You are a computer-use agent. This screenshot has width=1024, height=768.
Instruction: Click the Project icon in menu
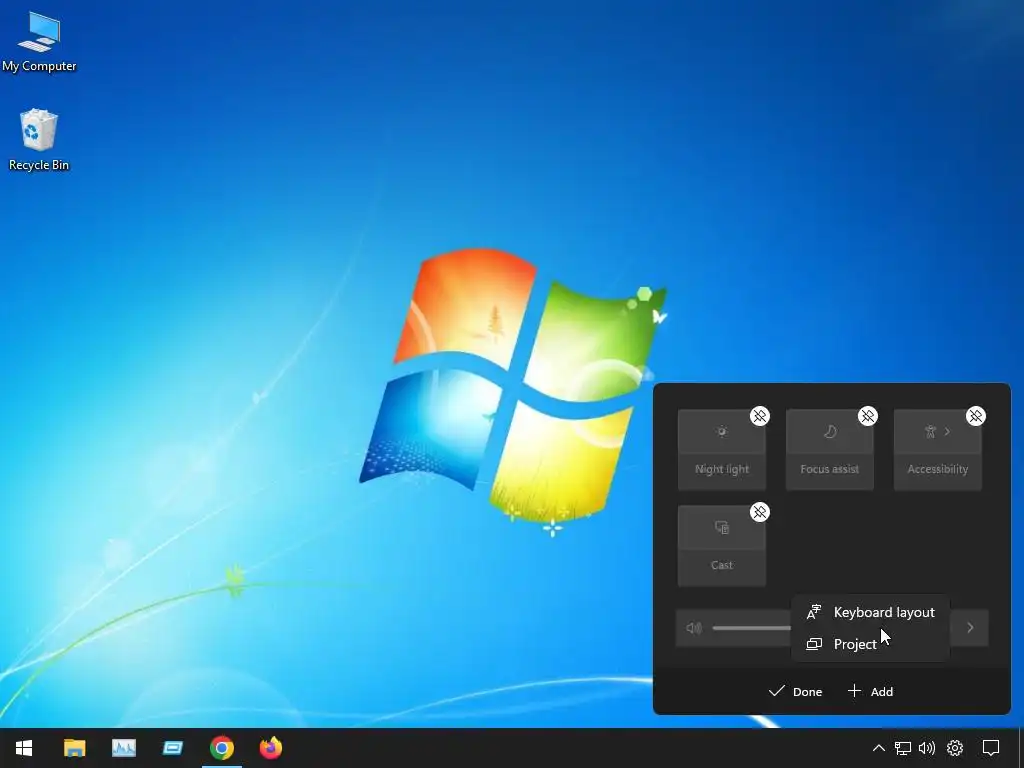tap(814, 644)
